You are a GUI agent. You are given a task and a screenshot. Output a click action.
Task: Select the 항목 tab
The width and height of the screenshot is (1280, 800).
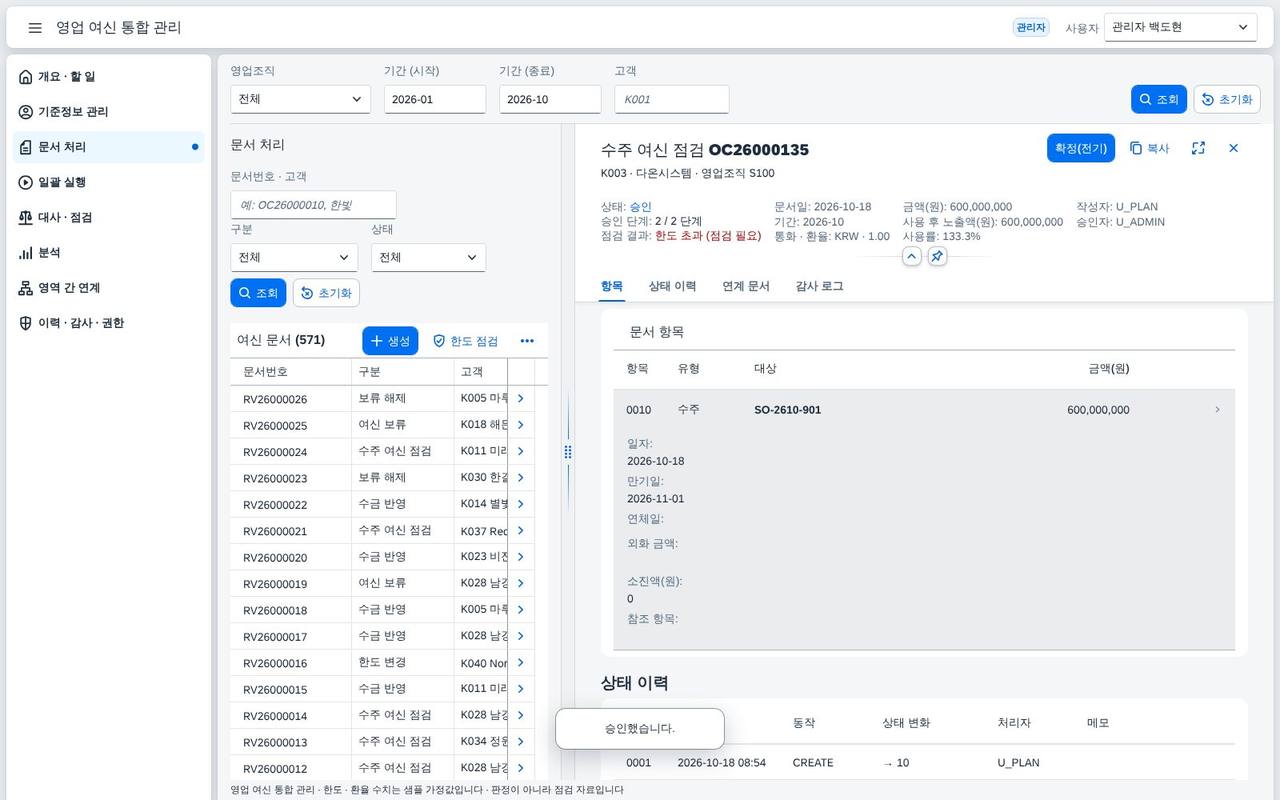[612, 286]
